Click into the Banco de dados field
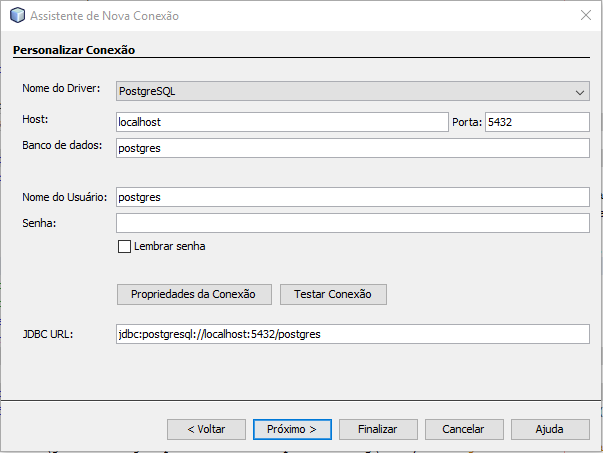 (x=353, y=148)
